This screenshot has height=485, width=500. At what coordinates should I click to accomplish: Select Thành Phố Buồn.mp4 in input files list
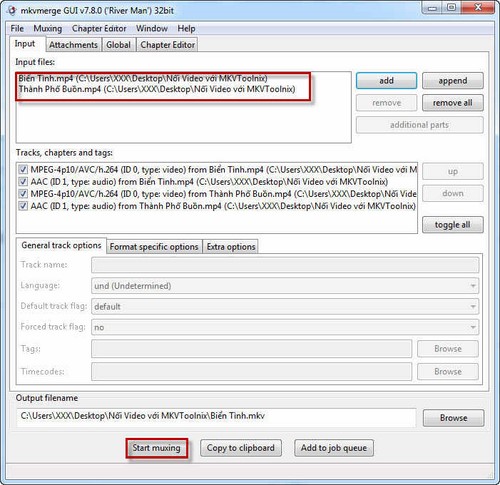pyautogui.click(x=157, y=89)
